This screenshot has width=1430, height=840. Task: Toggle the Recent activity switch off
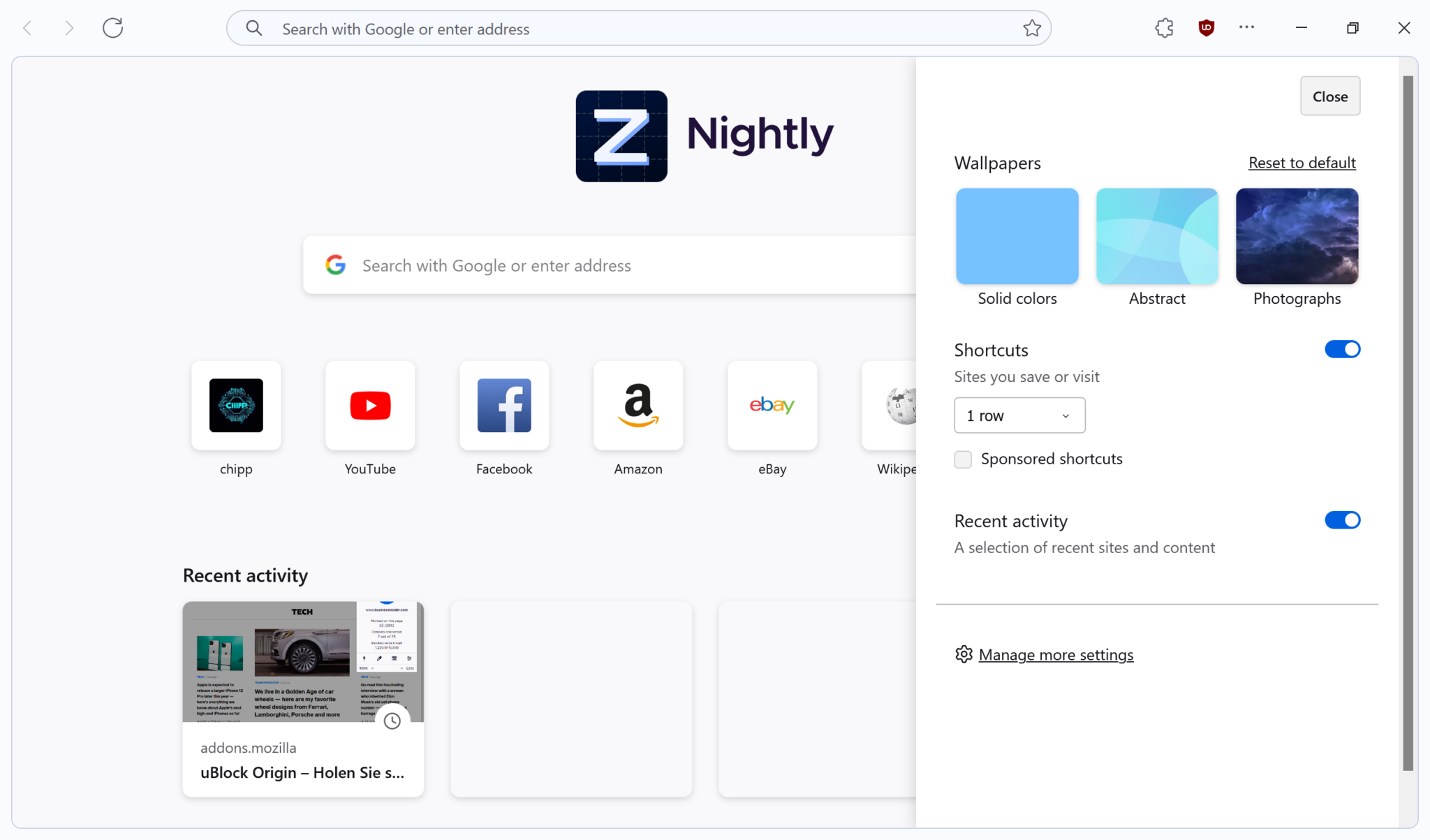[1342, 520]
